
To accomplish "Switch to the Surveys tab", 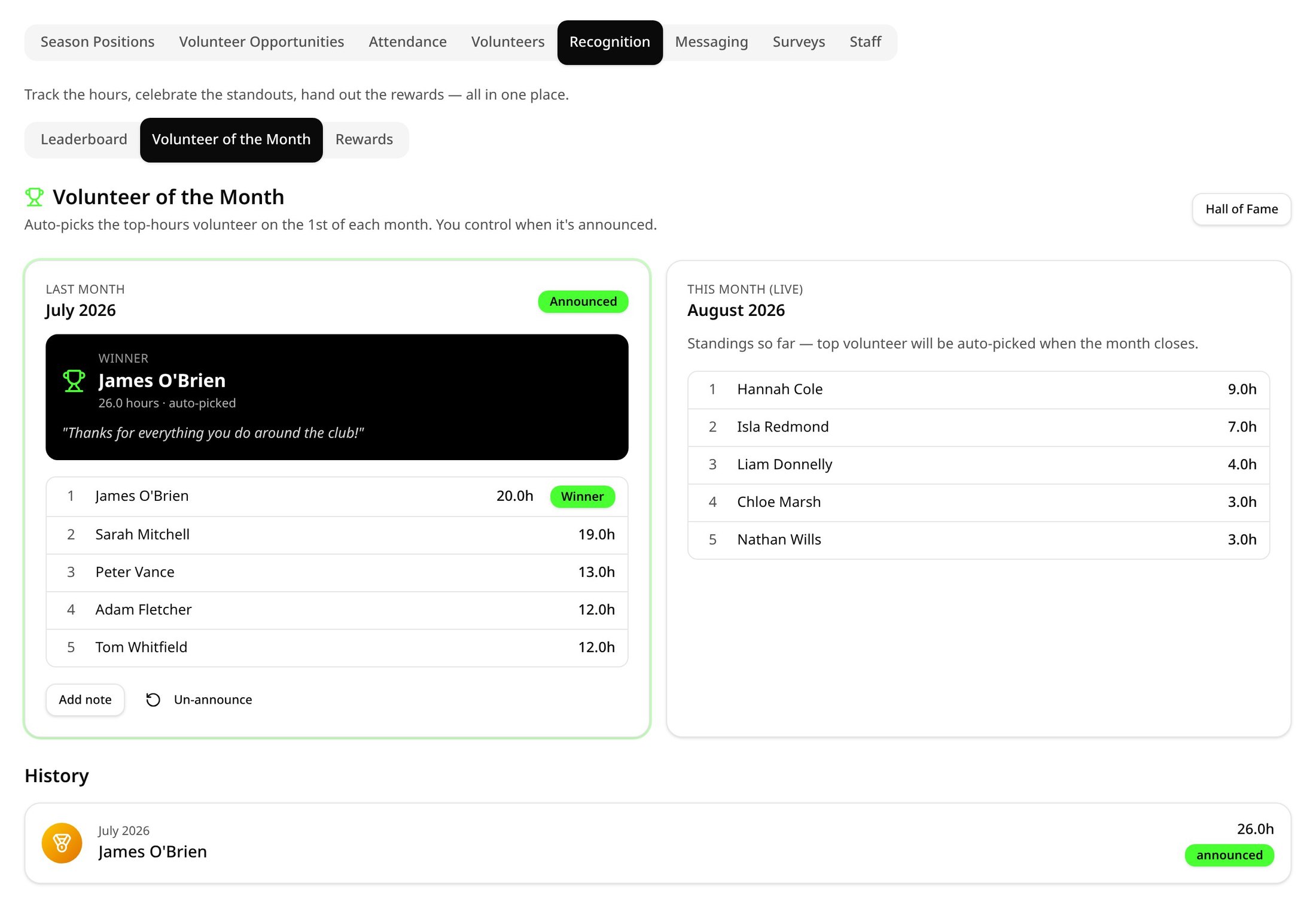I will 799,42.
